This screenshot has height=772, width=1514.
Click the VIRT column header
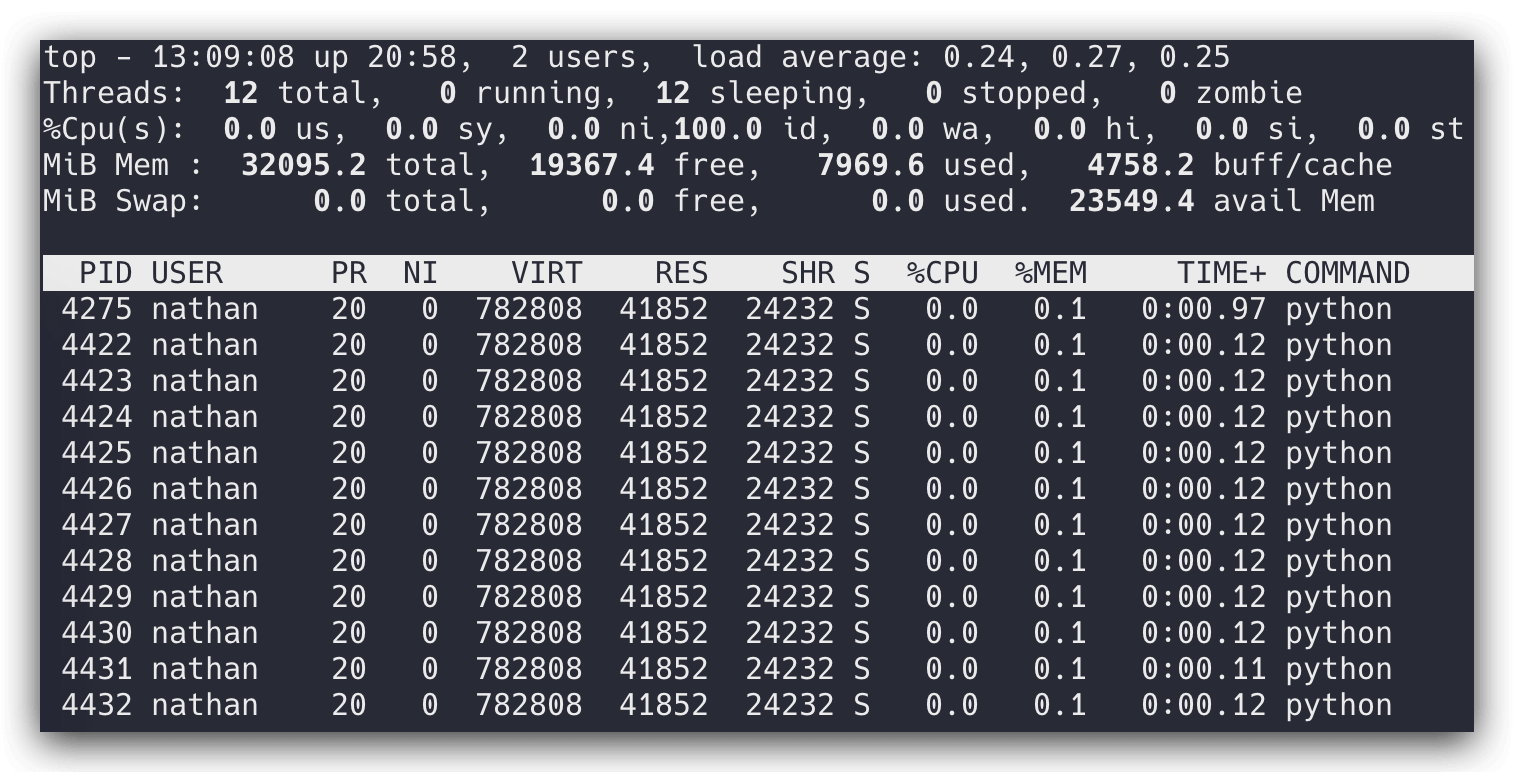click(546, 273)
